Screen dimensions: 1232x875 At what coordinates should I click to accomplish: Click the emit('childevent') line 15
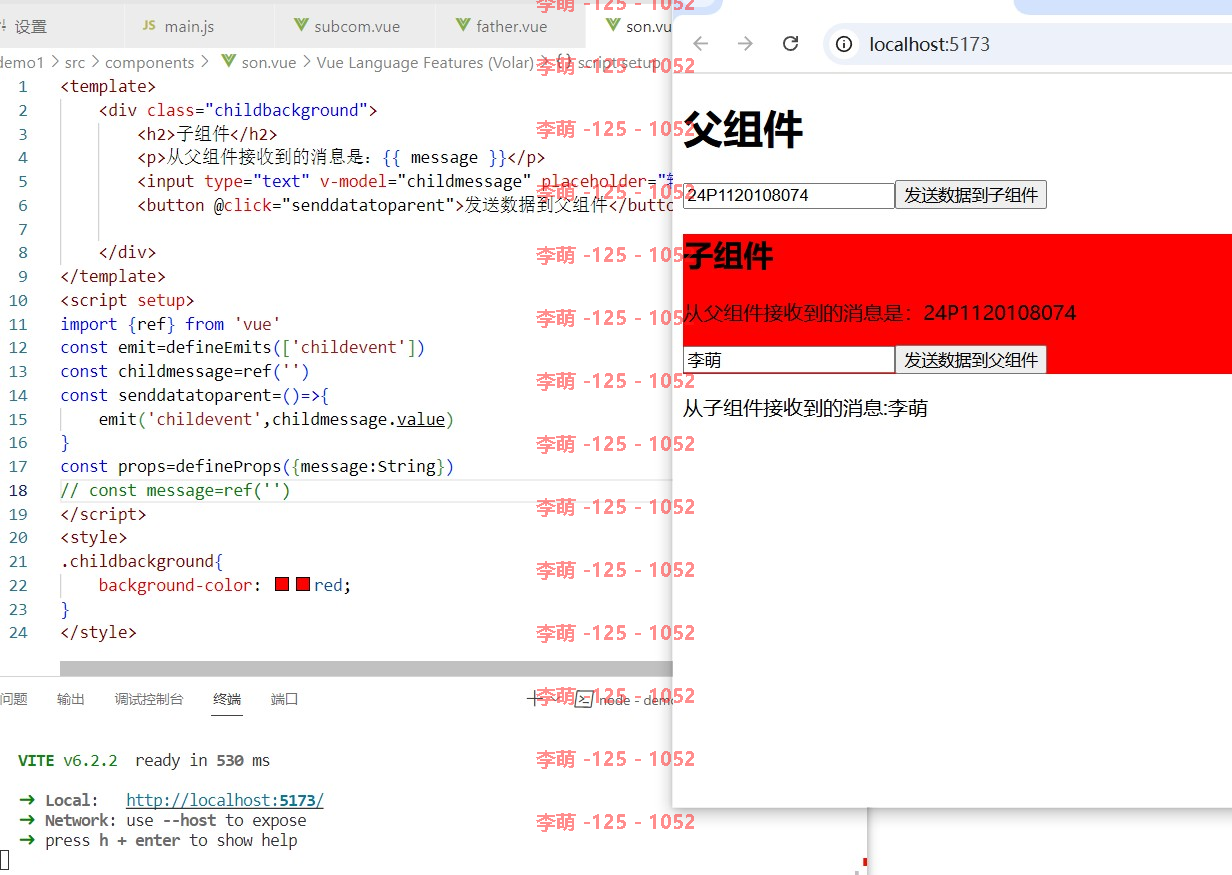(x=276, y=419)
